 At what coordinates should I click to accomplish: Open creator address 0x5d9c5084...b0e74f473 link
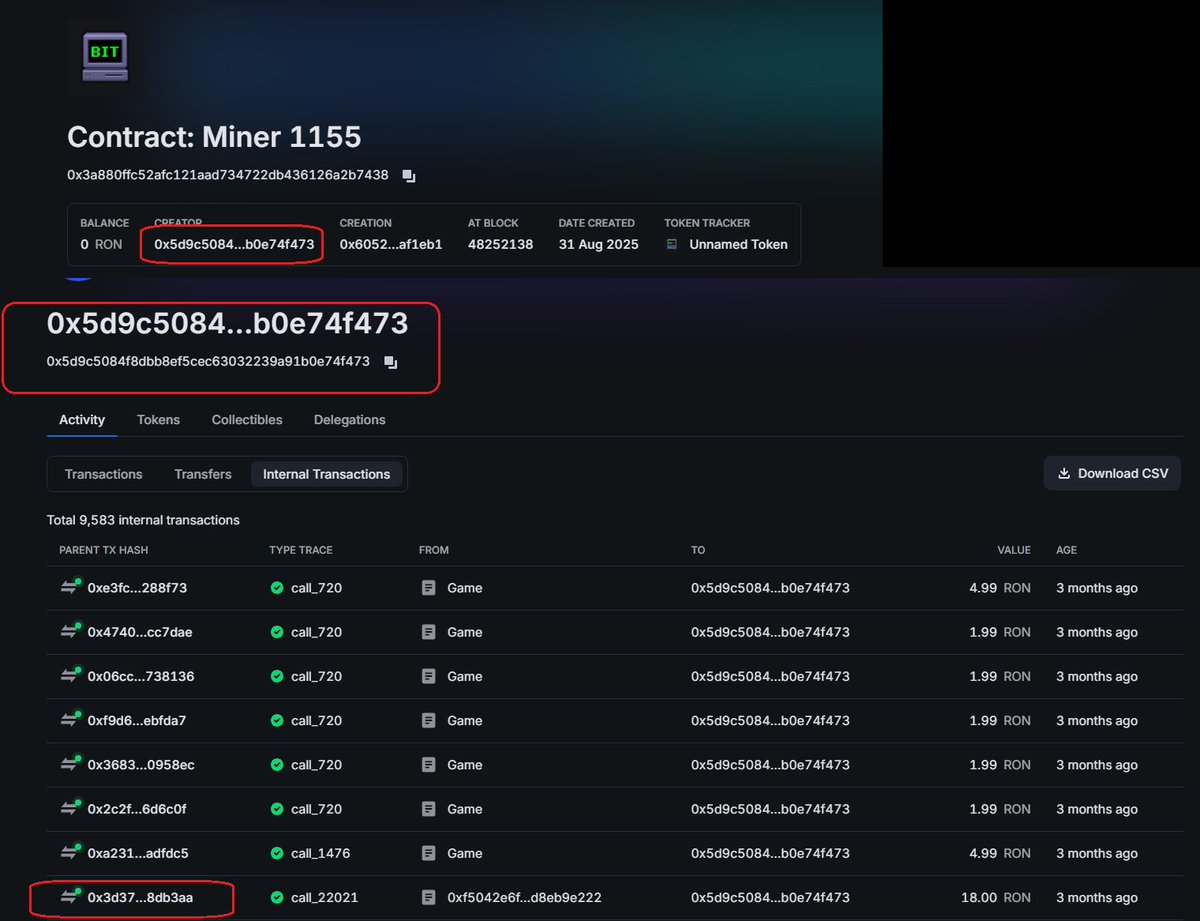234,244
